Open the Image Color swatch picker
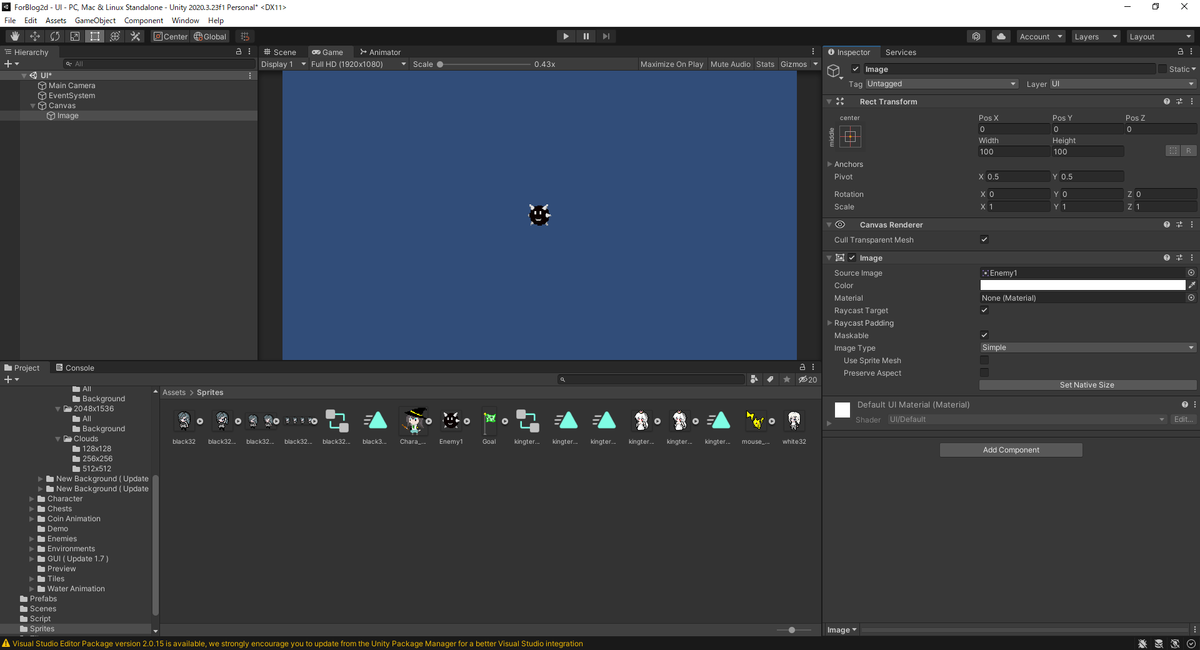1200x650 pixels. [x=1082, y=285]
